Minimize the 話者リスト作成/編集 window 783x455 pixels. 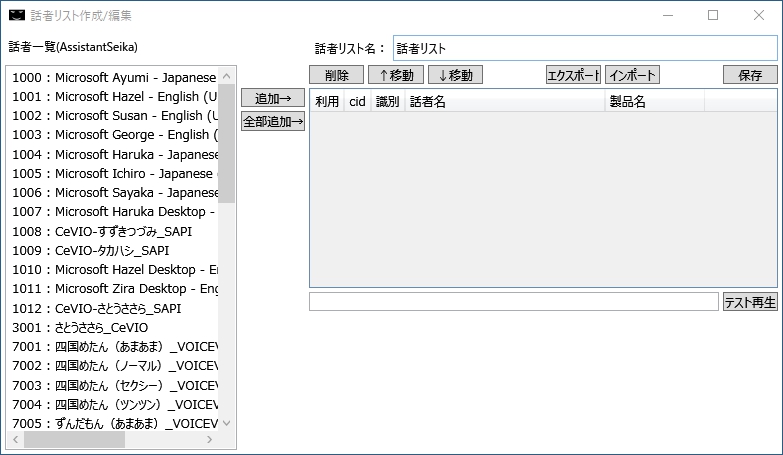coord(668,15)
